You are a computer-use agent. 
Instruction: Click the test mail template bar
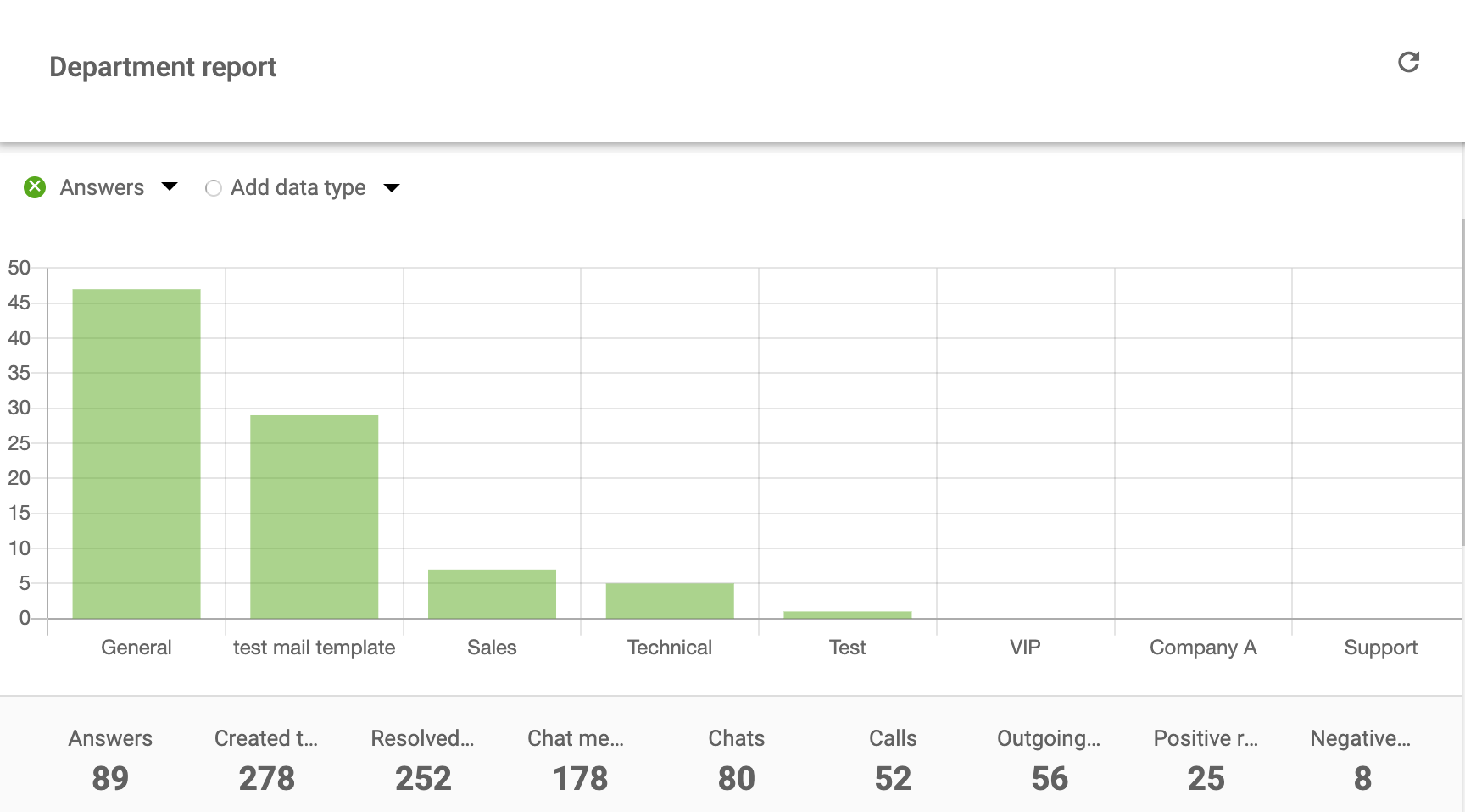click(314, 517)
